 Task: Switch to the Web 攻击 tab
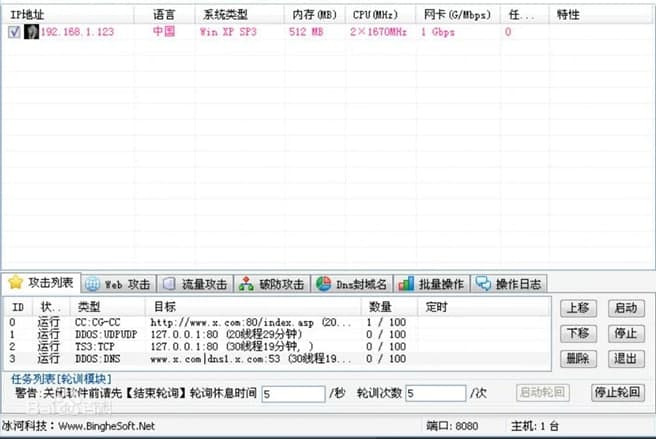pyautogui.click(x=119, y=284)
